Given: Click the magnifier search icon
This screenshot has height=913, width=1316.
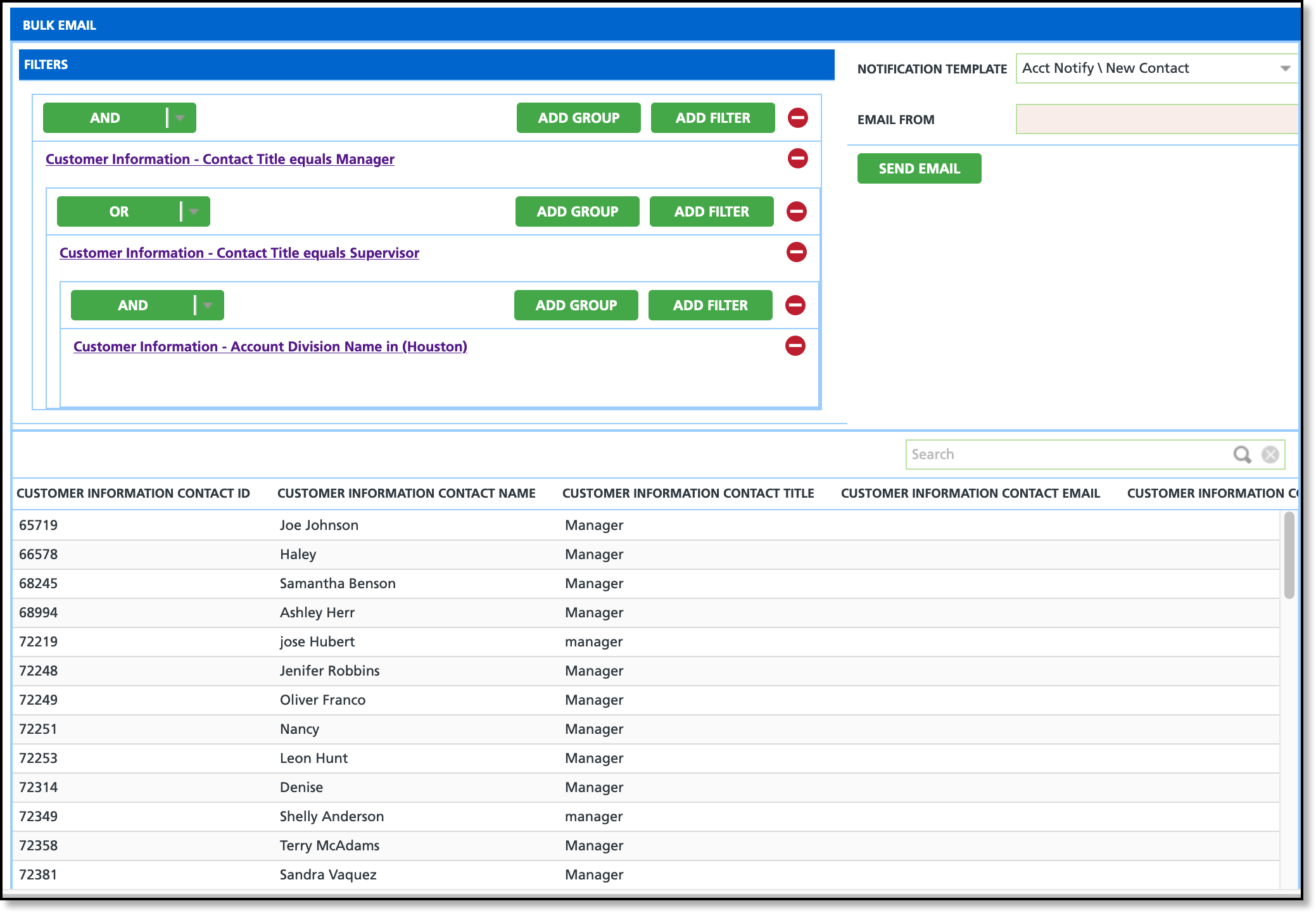Looking at the screenshot, I should (1242, 455).
